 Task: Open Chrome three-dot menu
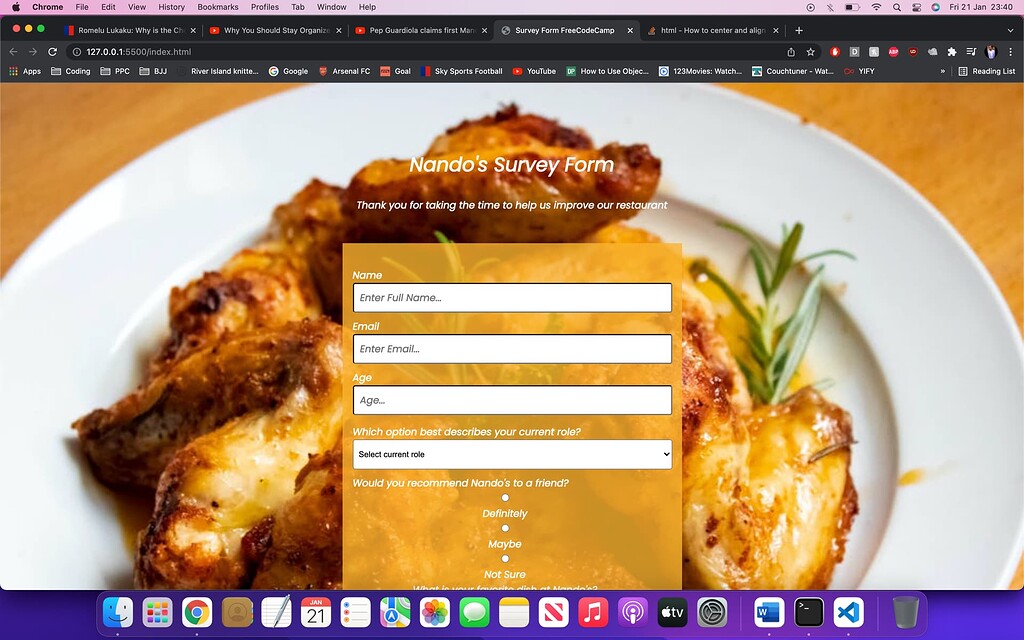tap(1010, 52)
